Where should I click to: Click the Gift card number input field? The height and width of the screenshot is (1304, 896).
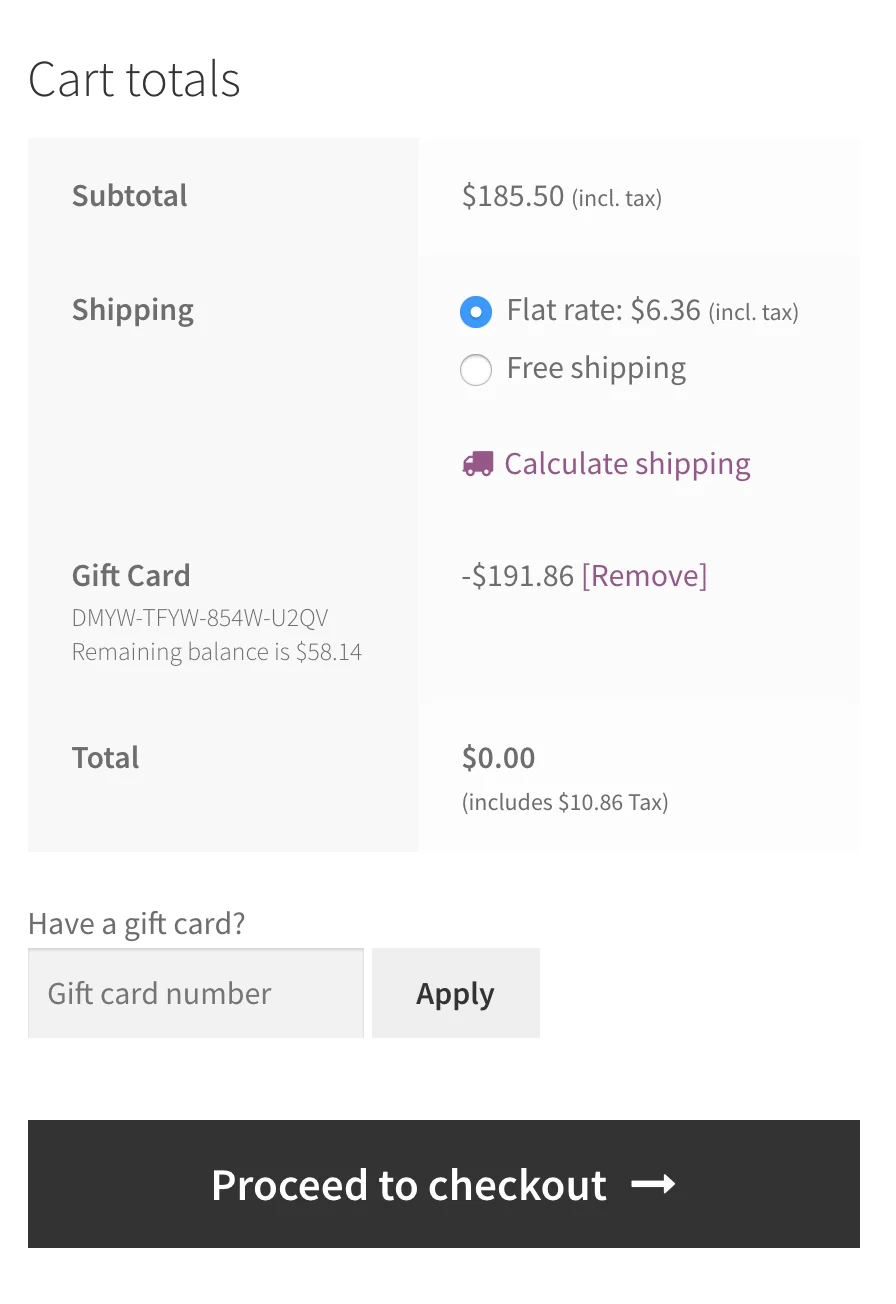point(195,992)
